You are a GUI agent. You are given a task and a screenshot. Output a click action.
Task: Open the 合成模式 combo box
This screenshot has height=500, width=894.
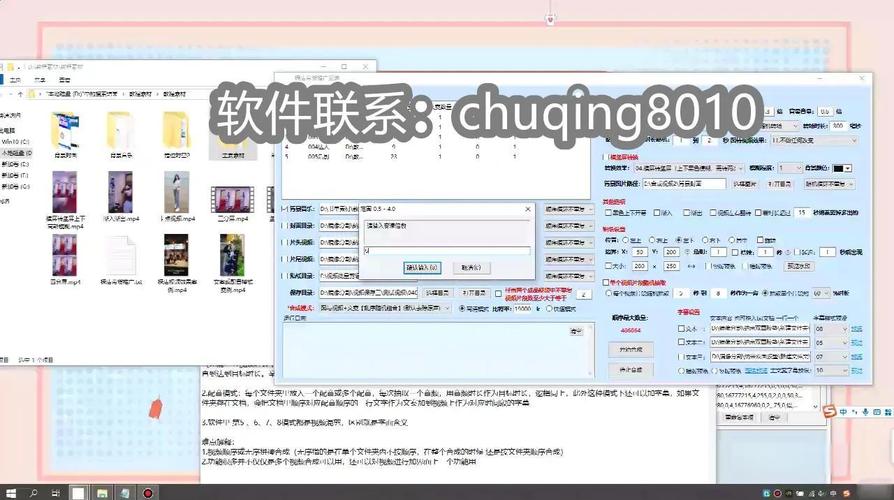(385, 308)
